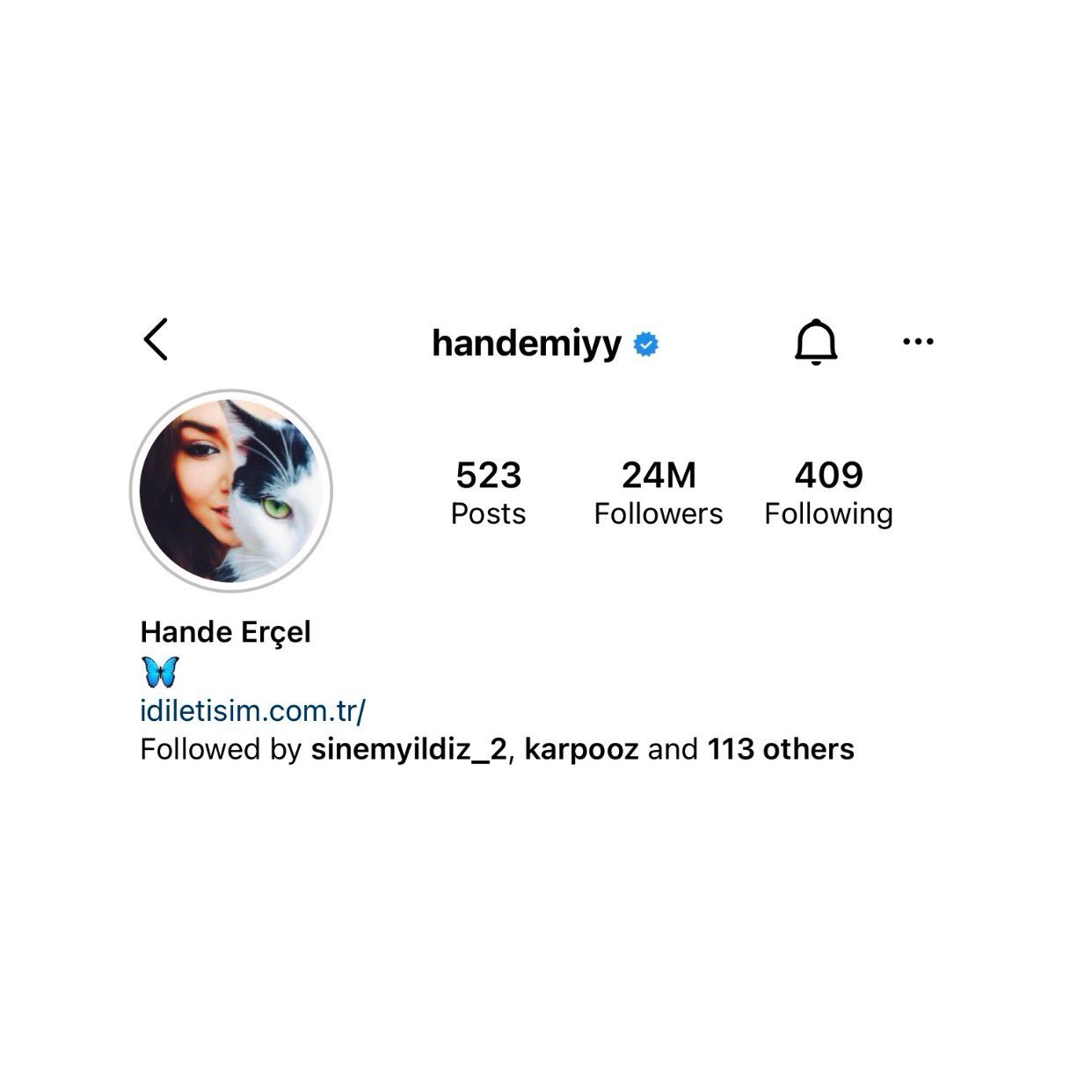View the 113 others mutual followers
The height and width of the screenshot is (1092, 1092).
781,749
